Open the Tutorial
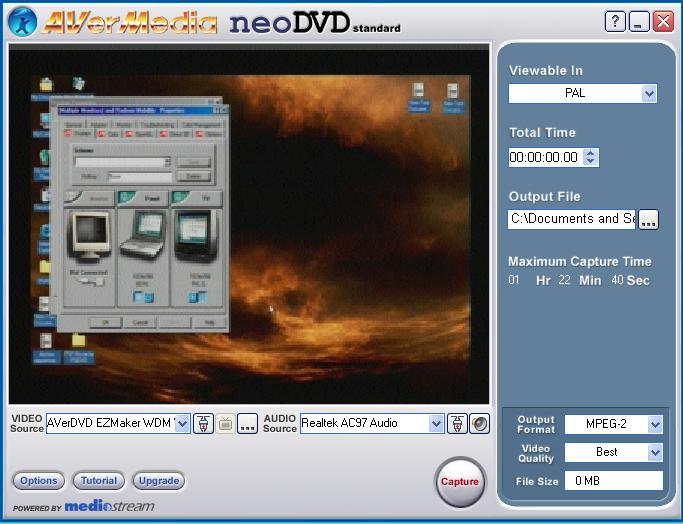Screen dimensions: 683x524 (98, 481)
